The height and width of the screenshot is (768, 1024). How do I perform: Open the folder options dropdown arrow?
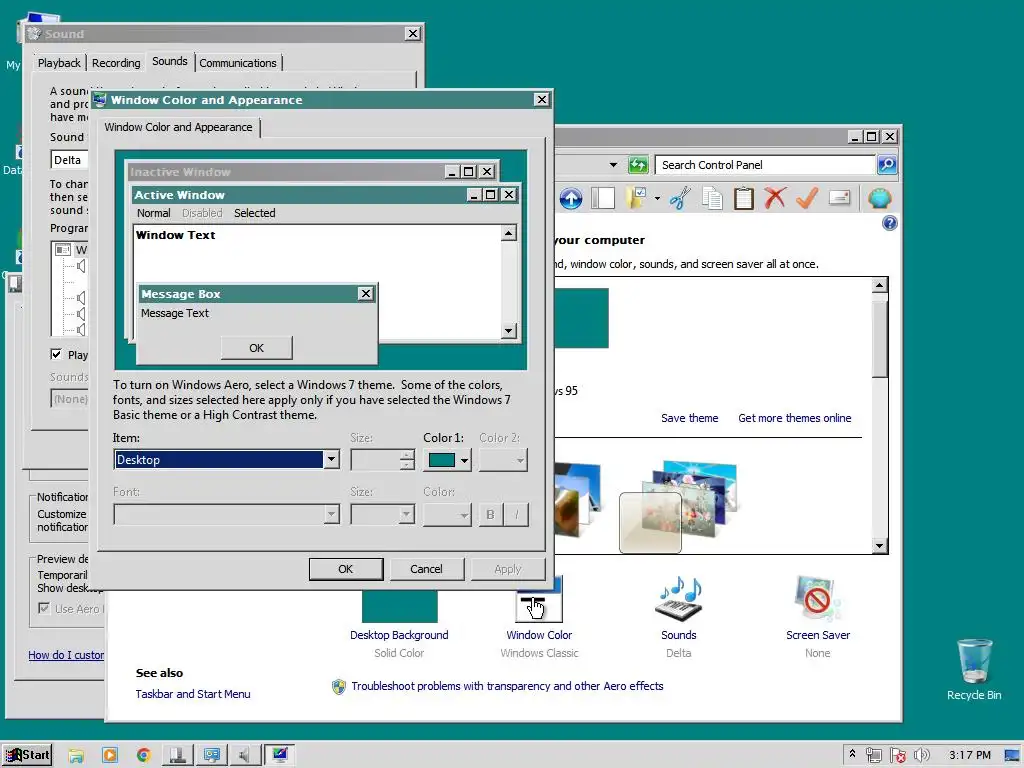657,199
